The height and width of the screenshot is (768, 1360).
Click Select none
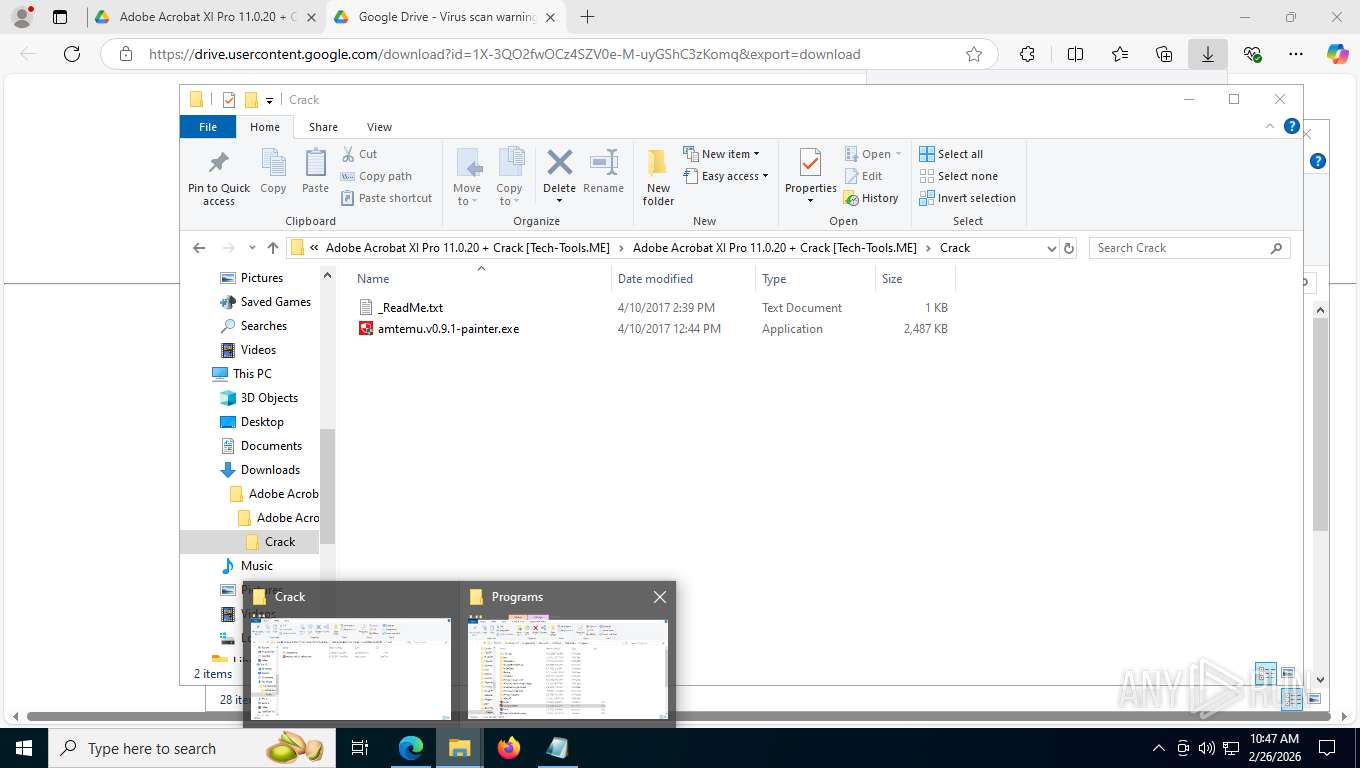(958, 176)
